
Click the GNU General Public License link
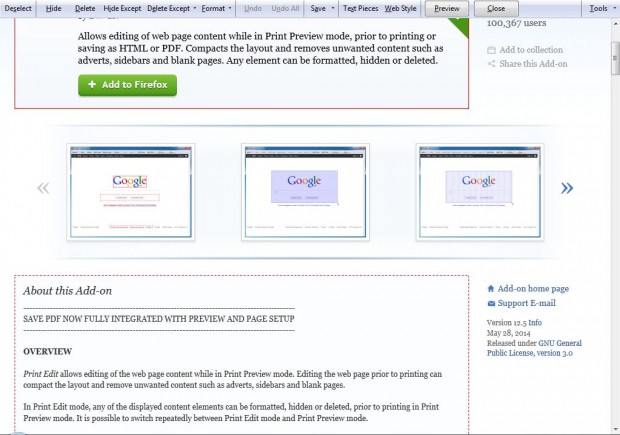tap(534, 348)
